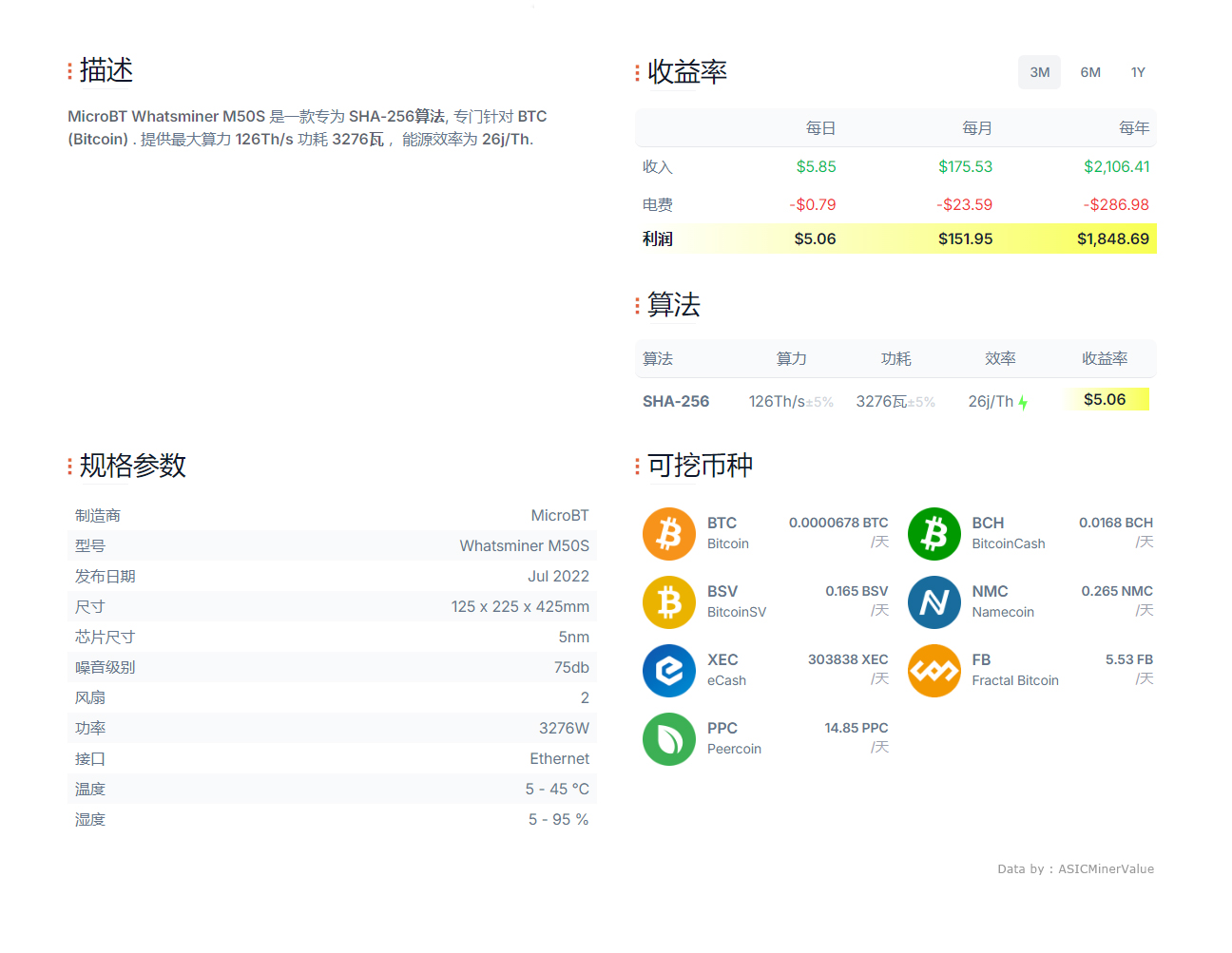Screen dimensions: 1232x953
Task: Click the humidity value 5 - 95 %
Action: coord(558,819)
